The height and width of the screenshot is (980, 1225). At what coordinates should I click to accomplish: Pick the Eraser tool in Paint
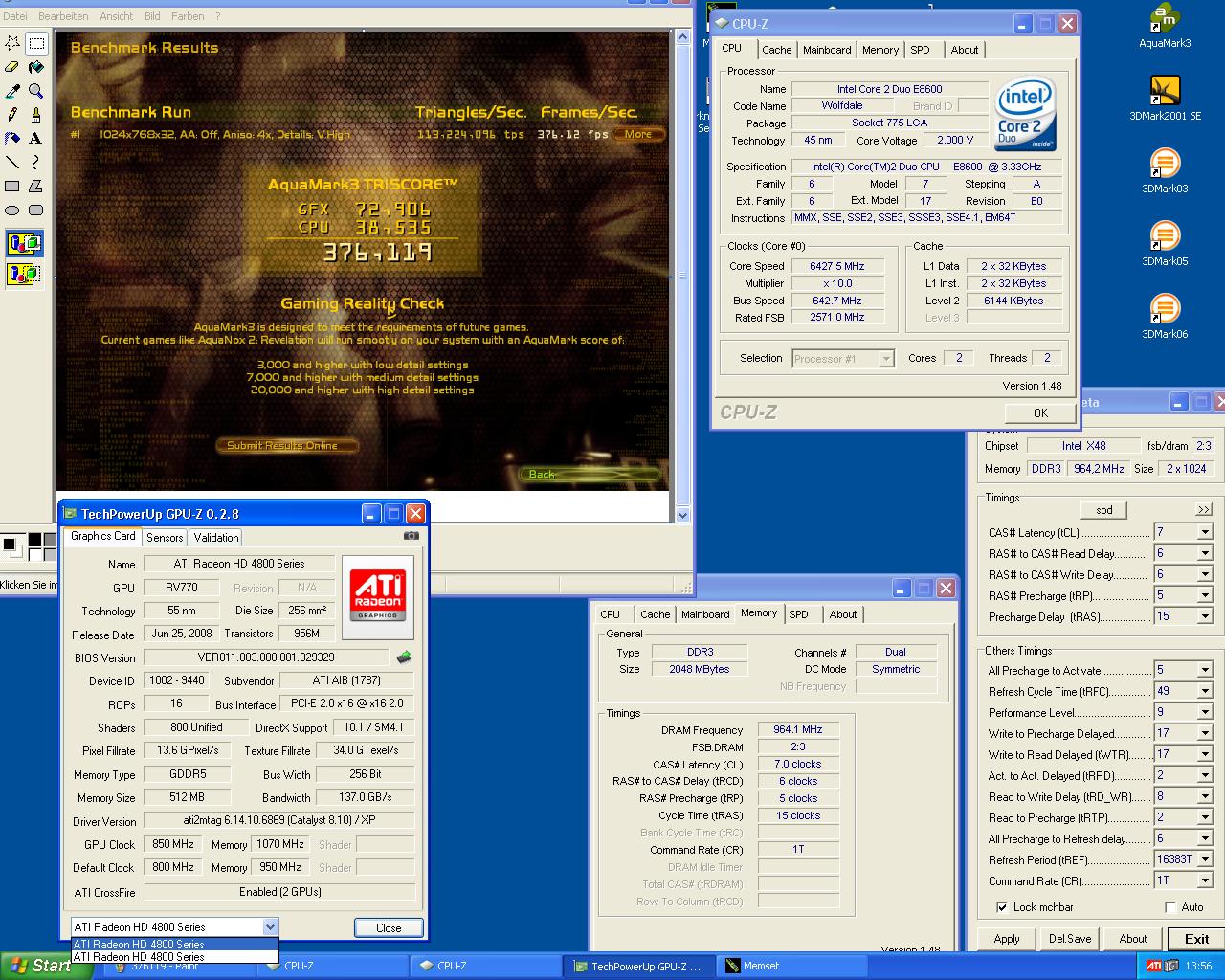pos(12,67)
